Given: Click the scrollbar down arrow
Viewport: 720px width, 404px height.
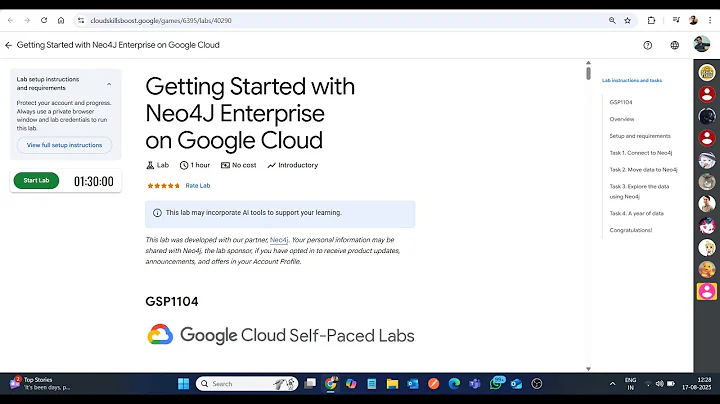Looking at the screenshot, I should [x=588, y=369].
